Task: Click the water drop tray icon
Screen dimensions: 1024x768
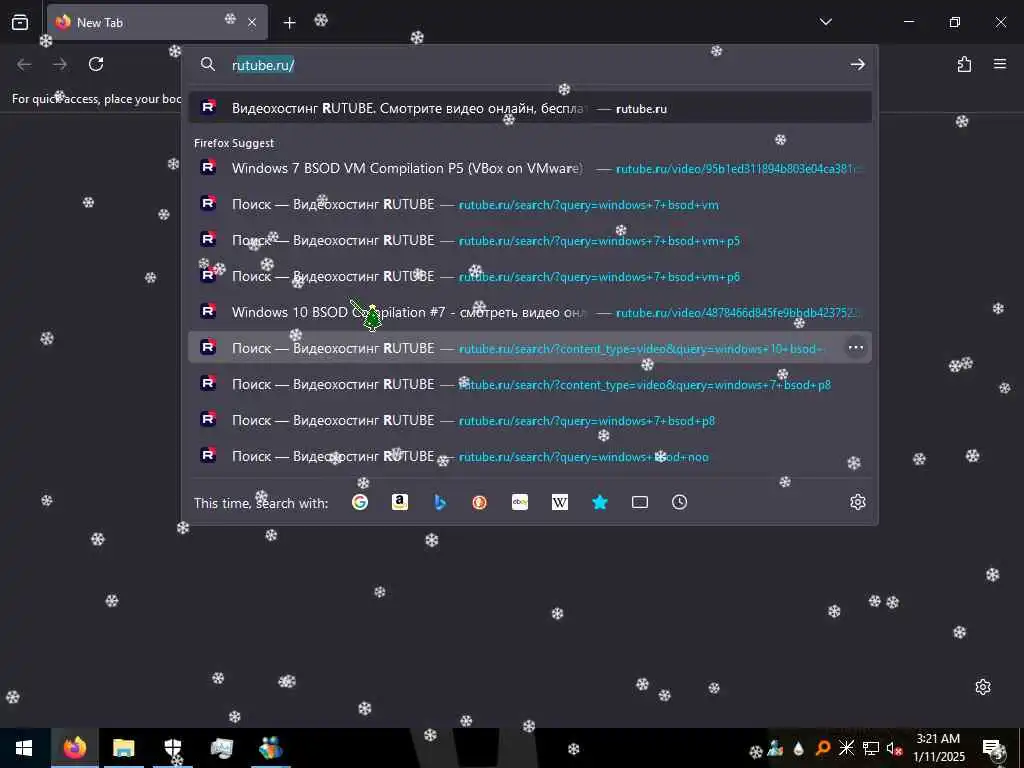Action: [x=799, y=748]
